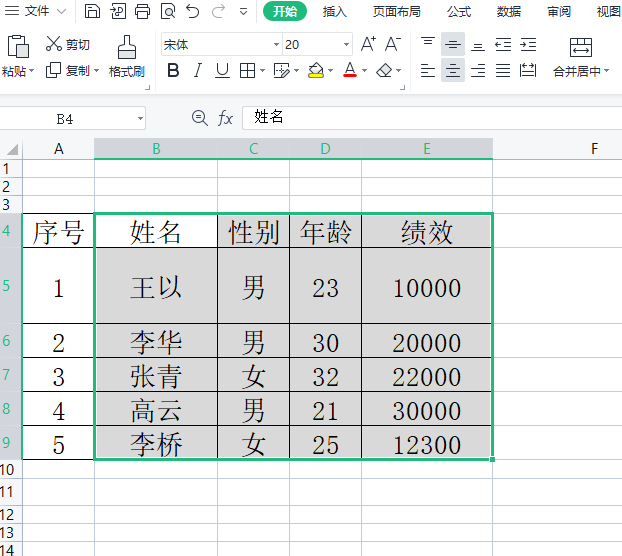Open the 文件 menu
Viewport: 622px width, 556px height.
point(36,11)
